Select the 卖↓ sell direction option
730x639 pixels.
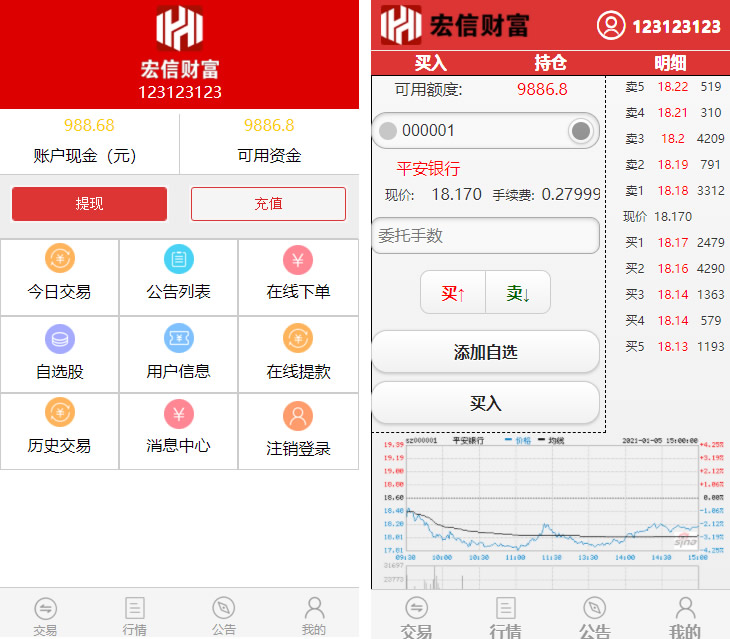517,293
